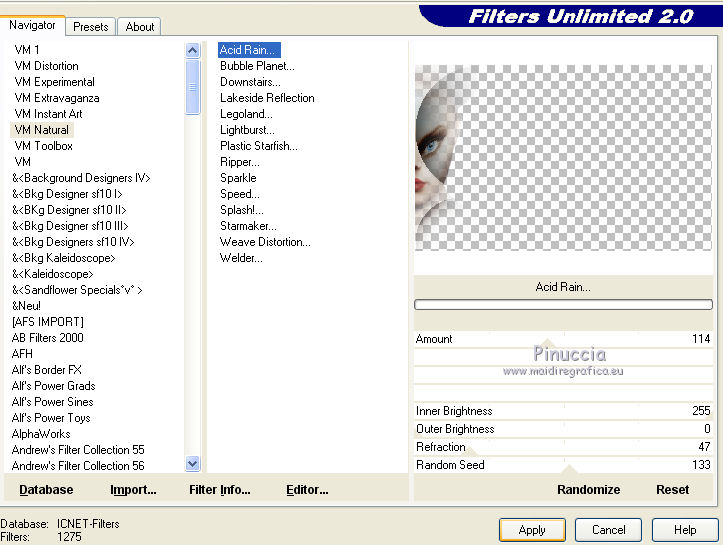Image resolution: width=723 pixels, height=545 pixels.
Task: Adjust the Random Seed slider
Action: pyautogui.click(x=563, y=465)
